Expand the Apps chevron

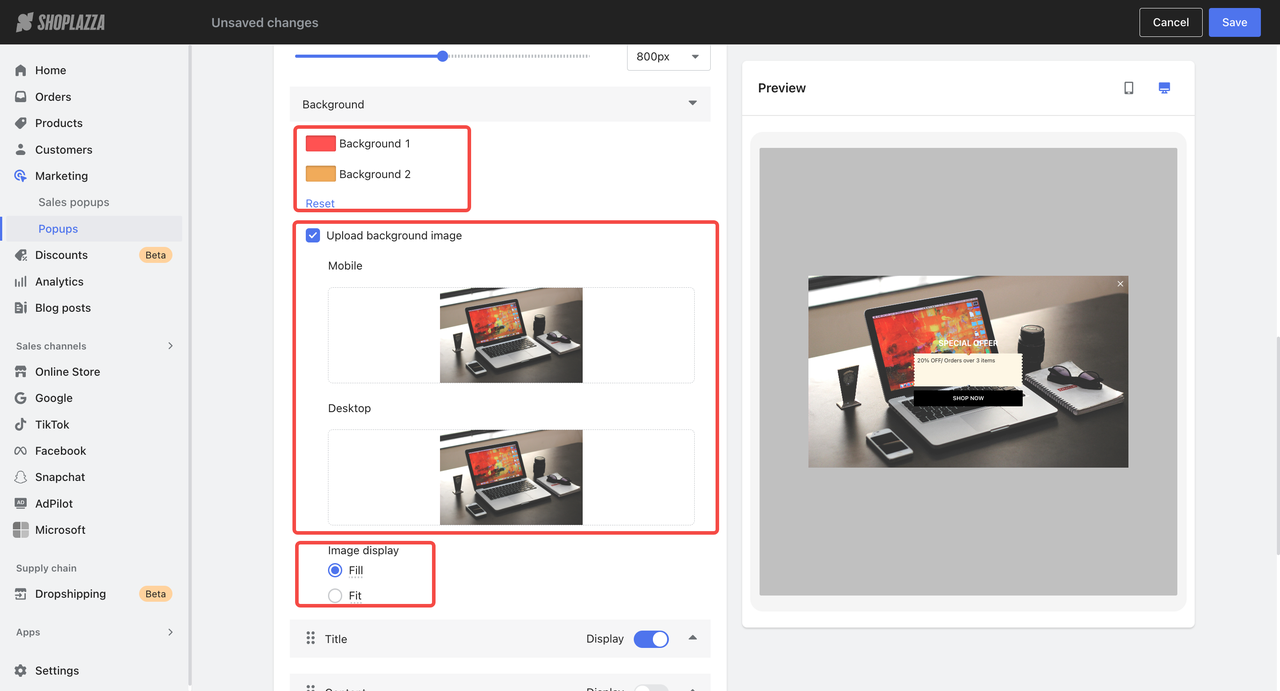170,632
